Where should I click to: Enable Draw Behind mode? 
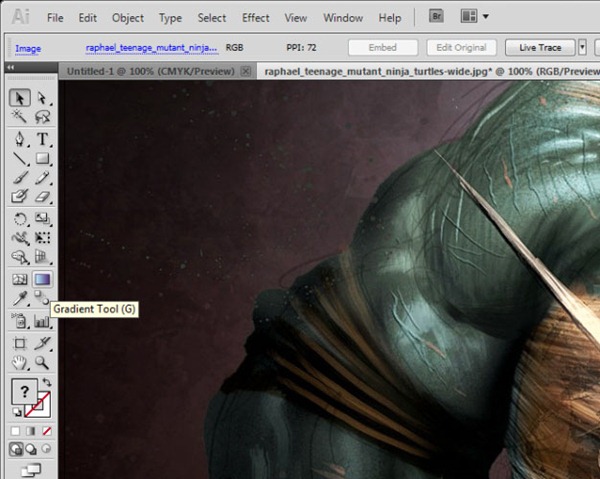[31, 449]
